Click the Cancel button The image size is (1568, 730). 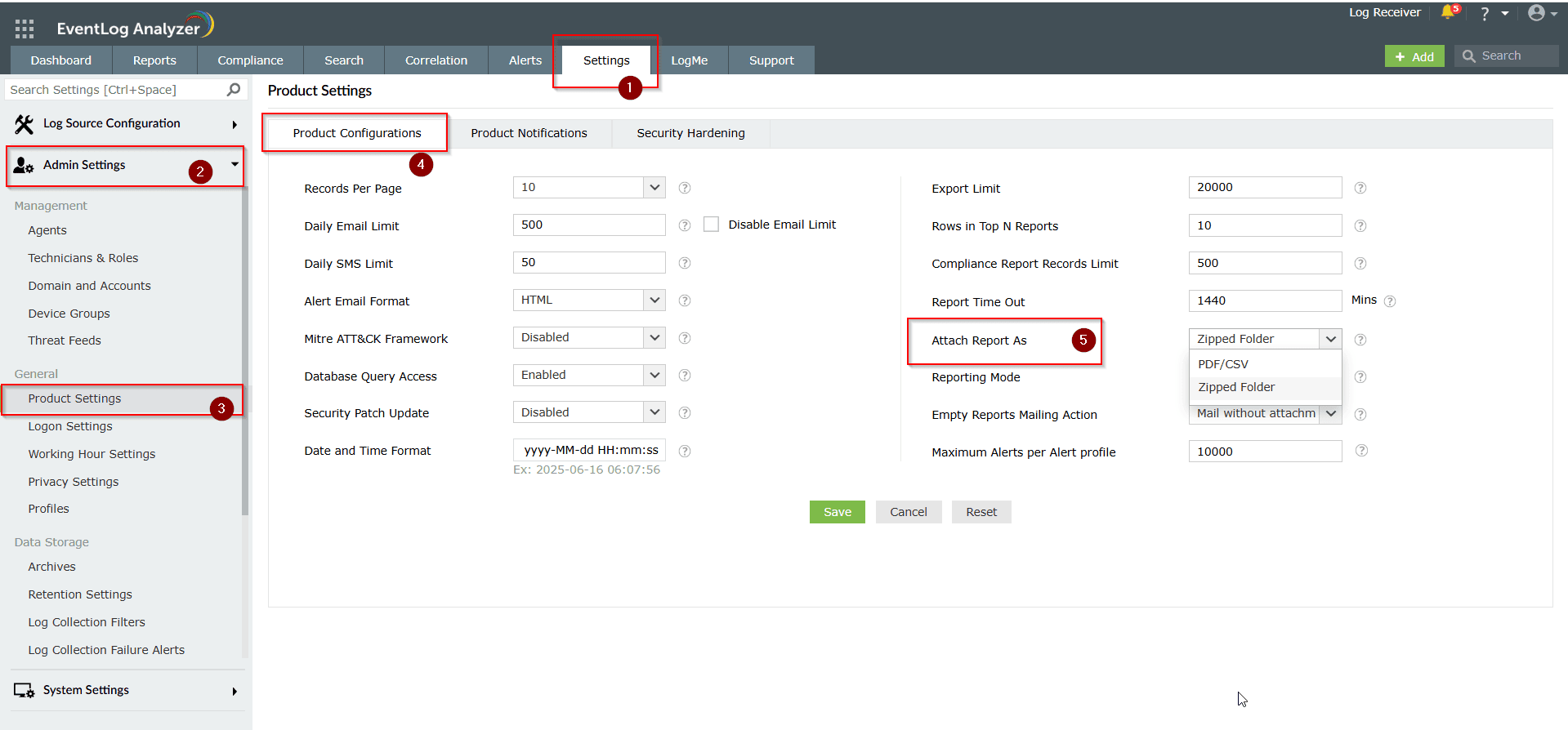909,512
